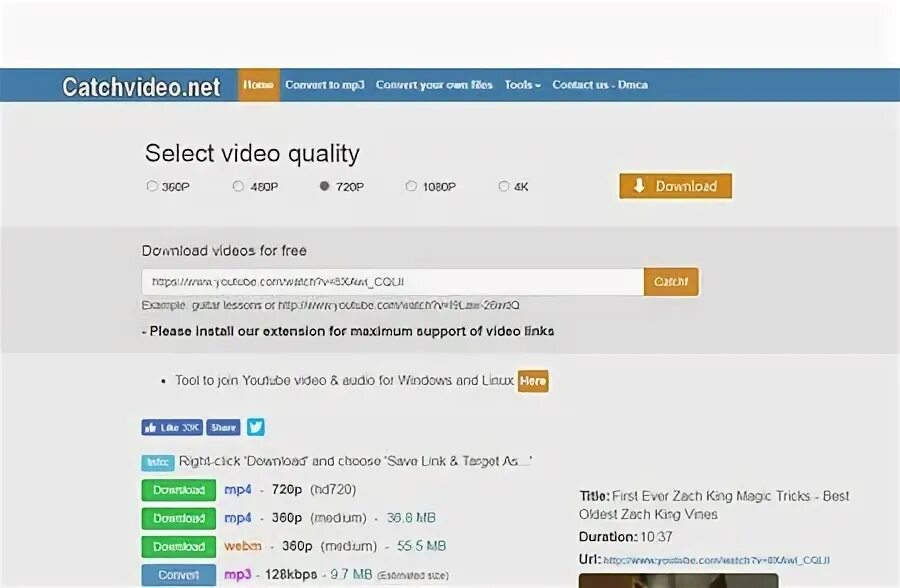Click the Twitter share bird icon
The width and height of the screenshot is (900, 588).
point(255,427)
